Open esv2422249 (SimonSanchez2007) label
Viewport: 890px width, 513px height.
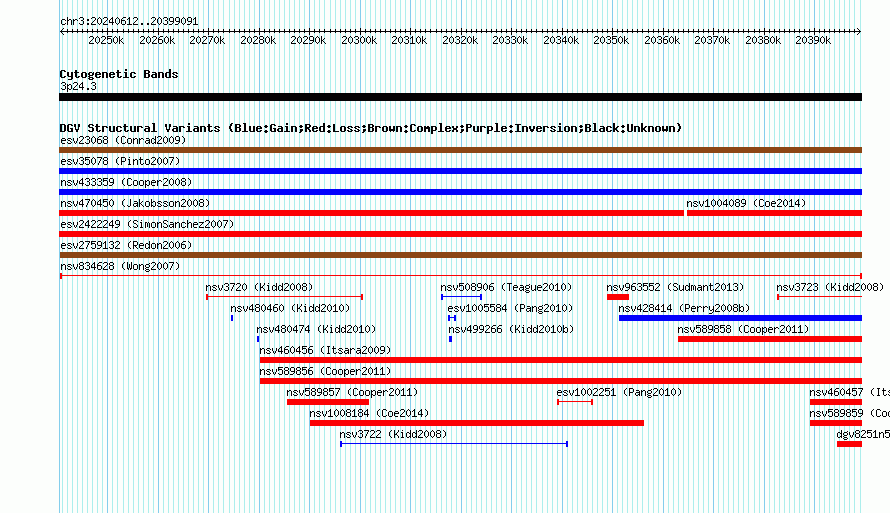[147, 224]
